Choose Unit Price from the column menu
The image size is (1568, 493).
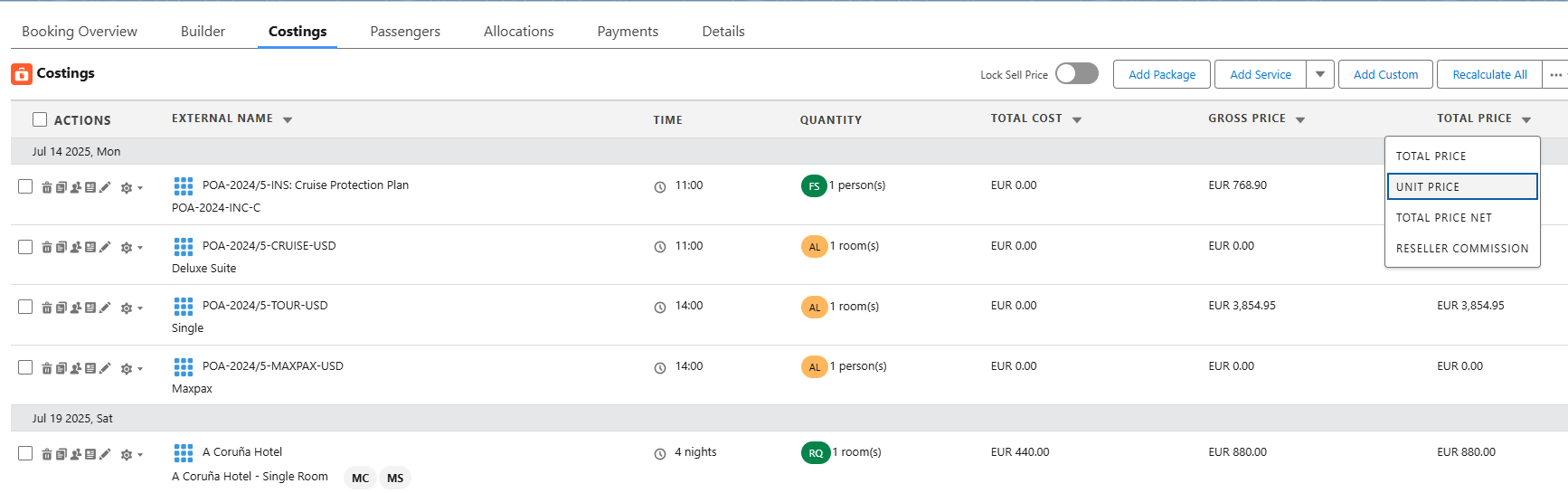tap(1461, 186)
